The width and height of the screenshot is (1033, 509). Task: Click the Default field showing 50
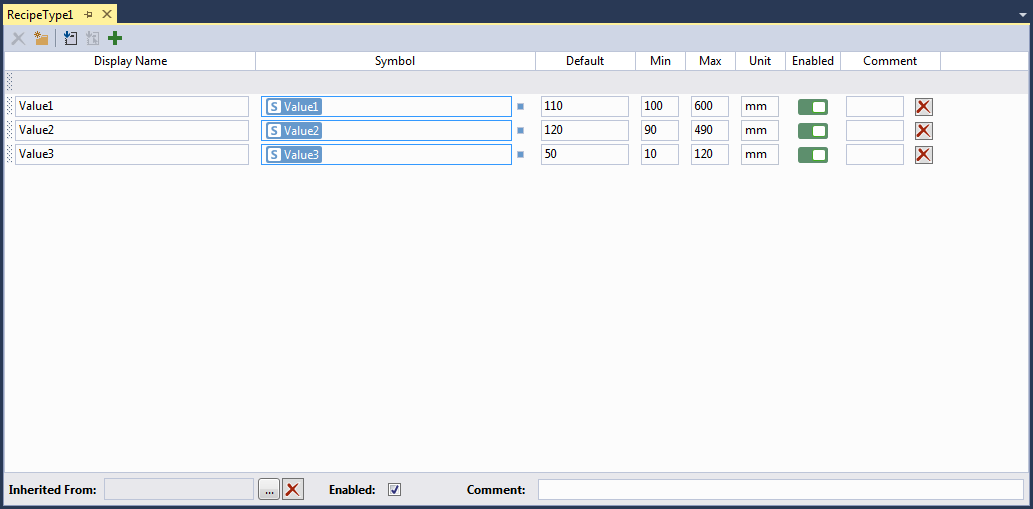pos(585,155)
